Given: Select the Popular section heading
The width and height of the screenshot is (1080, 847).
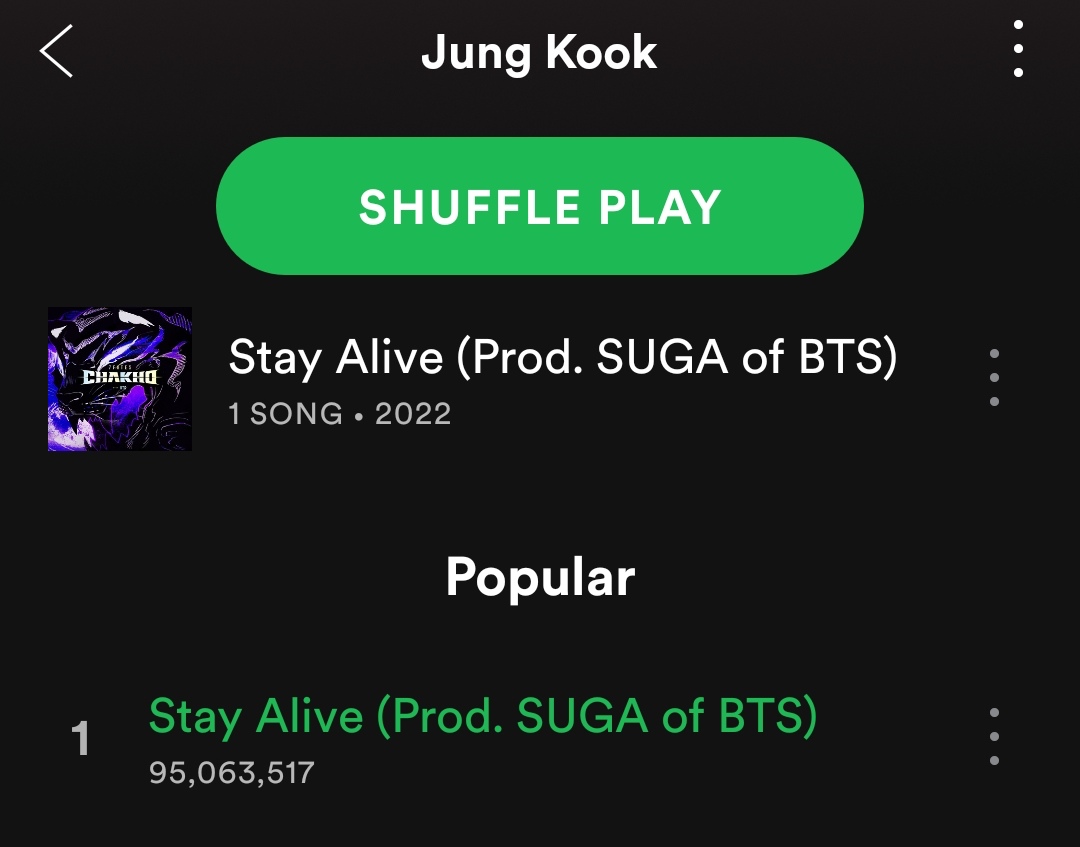Looking at the screenshot, I should 540,577.
